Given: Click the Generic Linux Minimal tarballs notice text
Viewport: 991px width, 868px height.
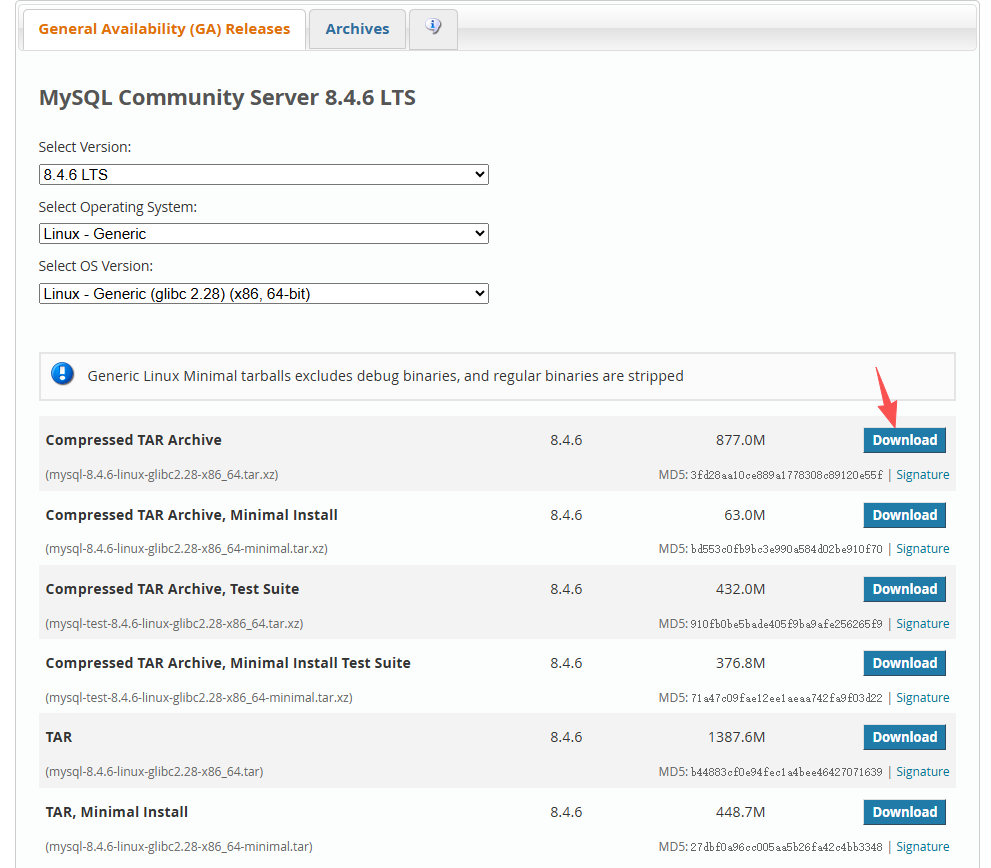Looking at the screenshot, I should point(386,376).
